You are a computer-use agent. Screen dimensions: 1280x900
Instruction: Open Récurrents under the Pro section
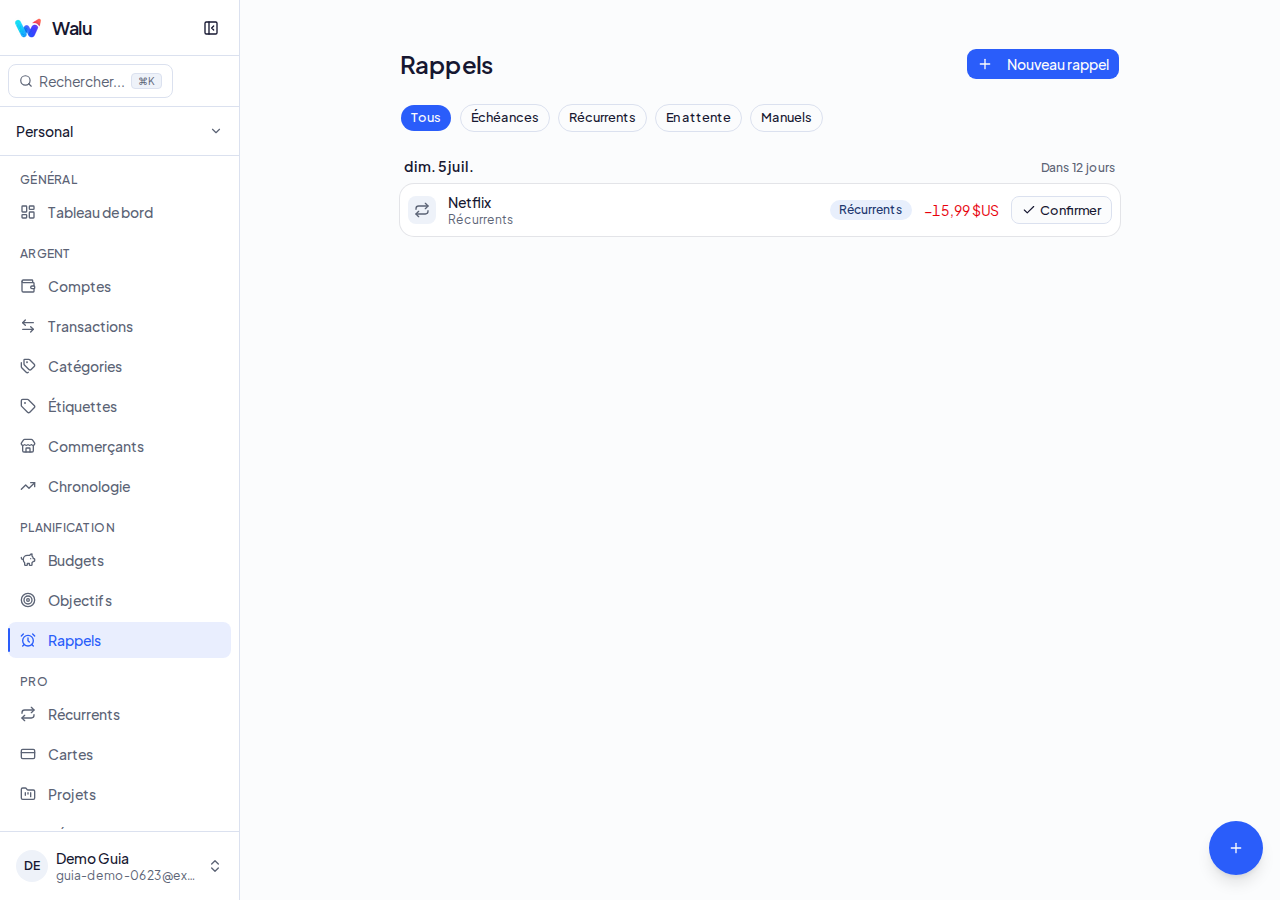[119, 714]
